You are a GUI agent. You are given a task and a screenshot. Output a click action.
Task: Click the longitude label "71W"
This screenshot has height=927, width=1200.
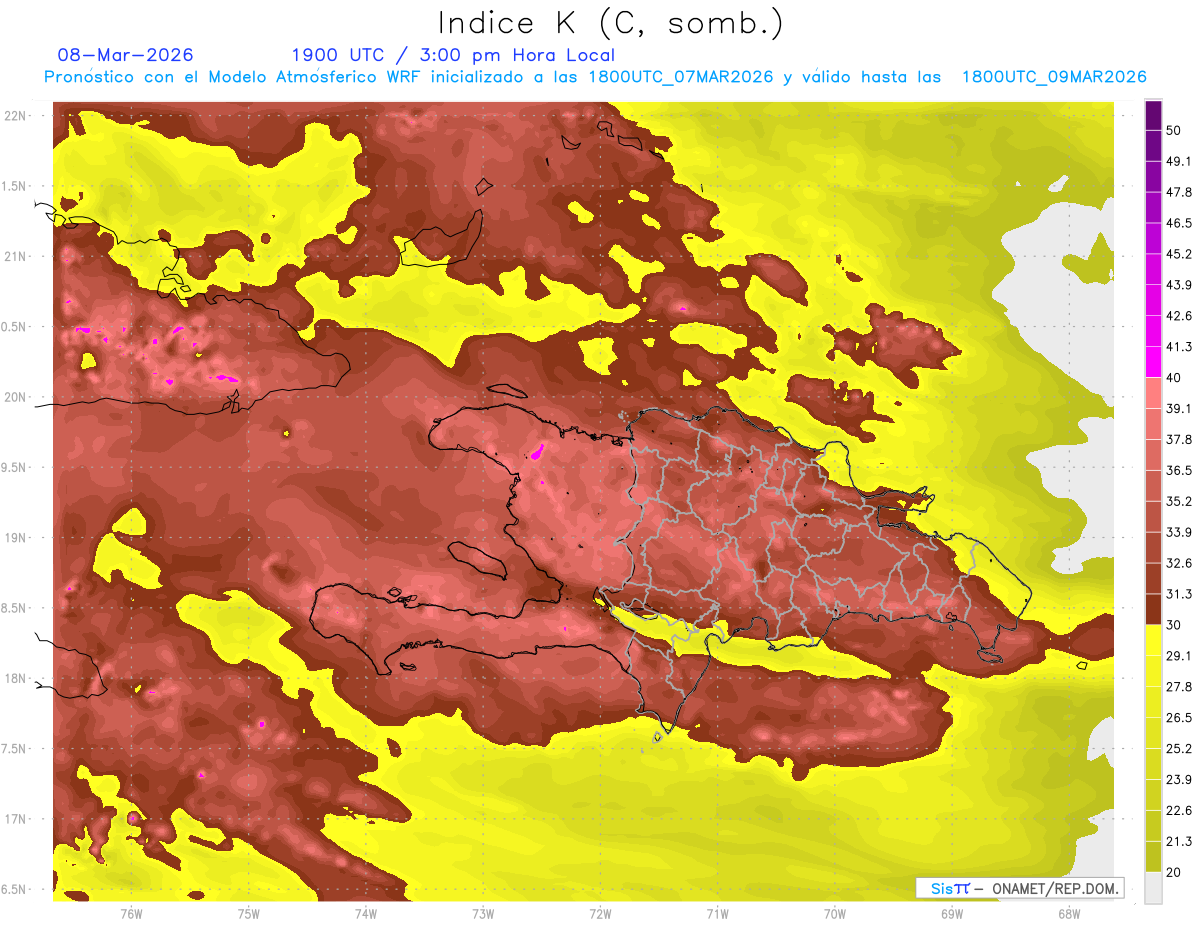click(717, 914)
